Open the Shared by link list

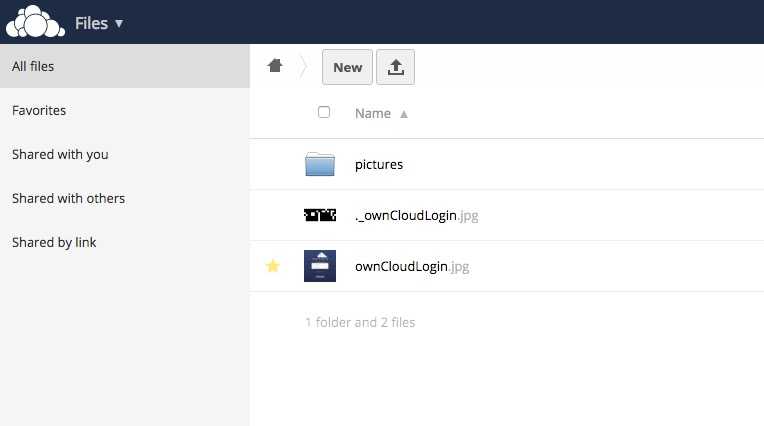(x=54, y=243)
